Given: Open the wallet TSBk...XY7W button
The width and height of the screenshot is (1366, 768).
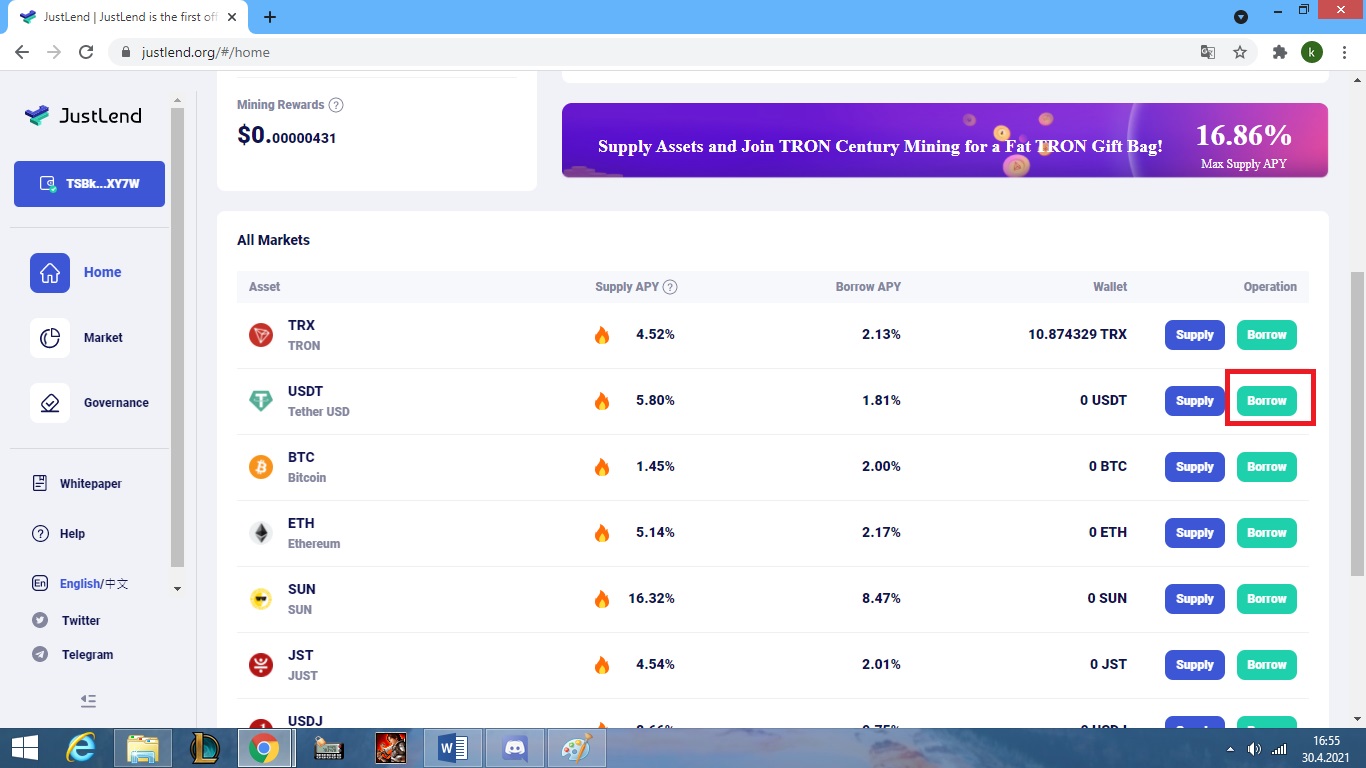Looking at the screenshot, I should (89, 184).
